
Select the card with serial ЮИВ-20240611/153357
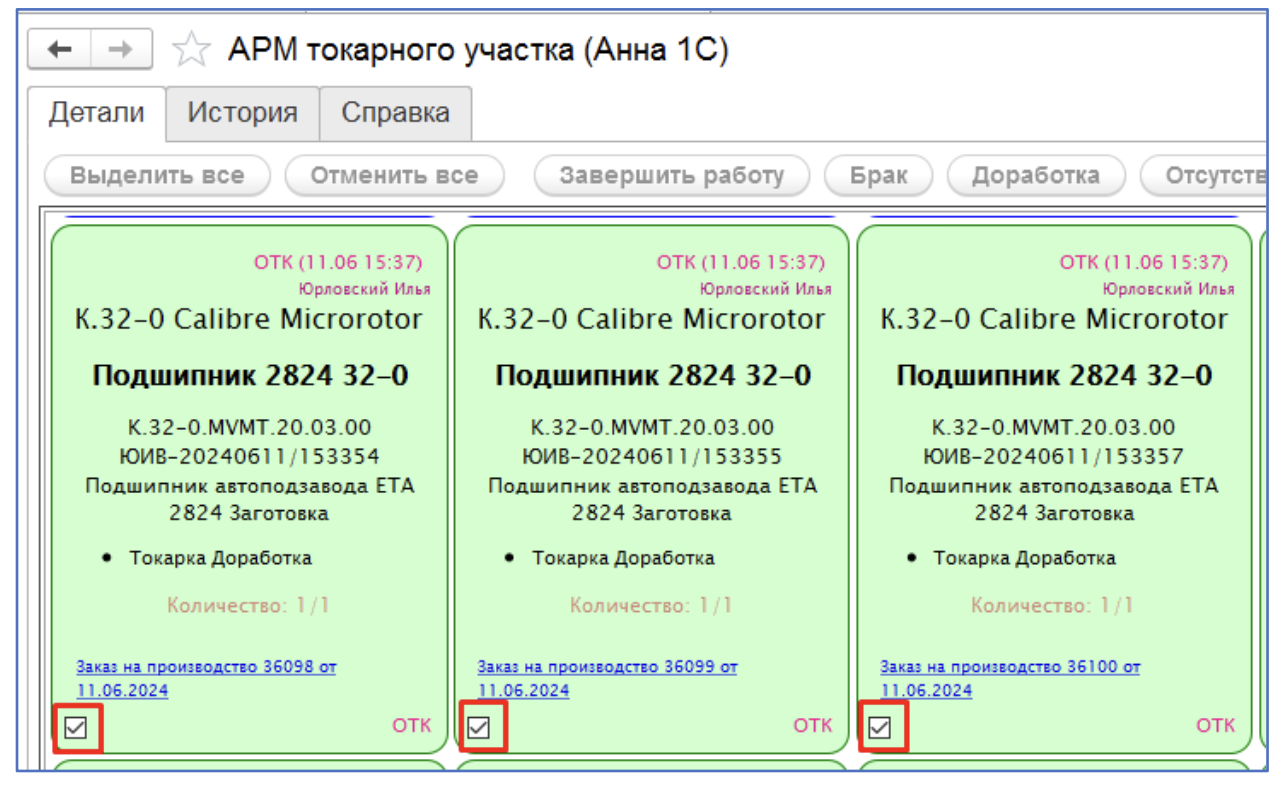[1053, 457]
